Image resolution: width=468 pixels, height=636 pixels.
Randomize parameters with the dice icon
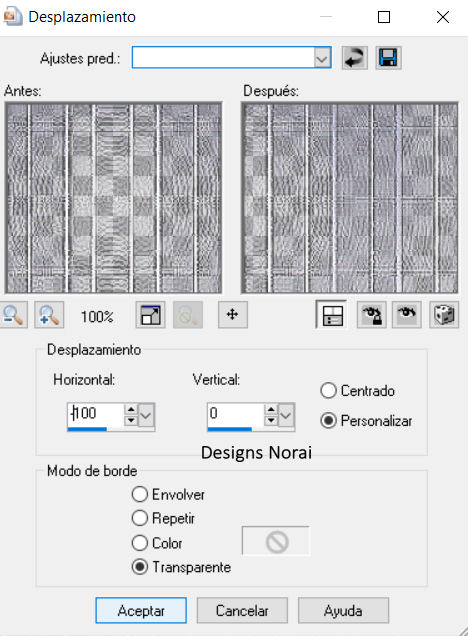click(444, 315)
